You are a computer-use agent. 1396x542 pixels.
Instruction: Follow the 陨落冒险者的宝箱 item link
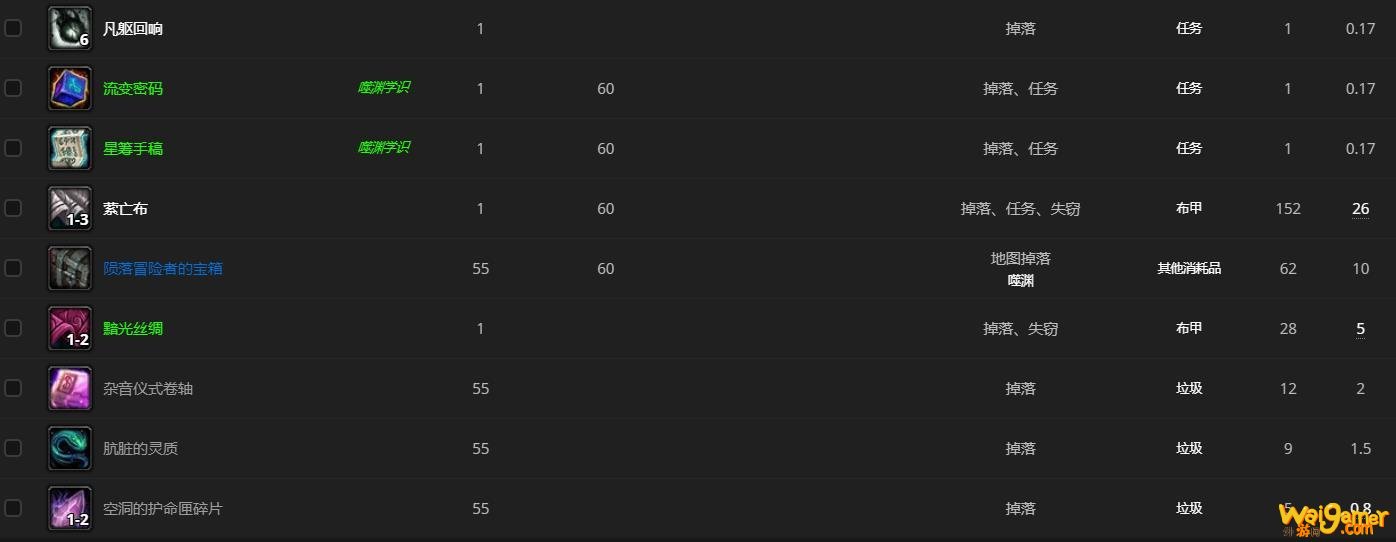click(x=163, y=268)
